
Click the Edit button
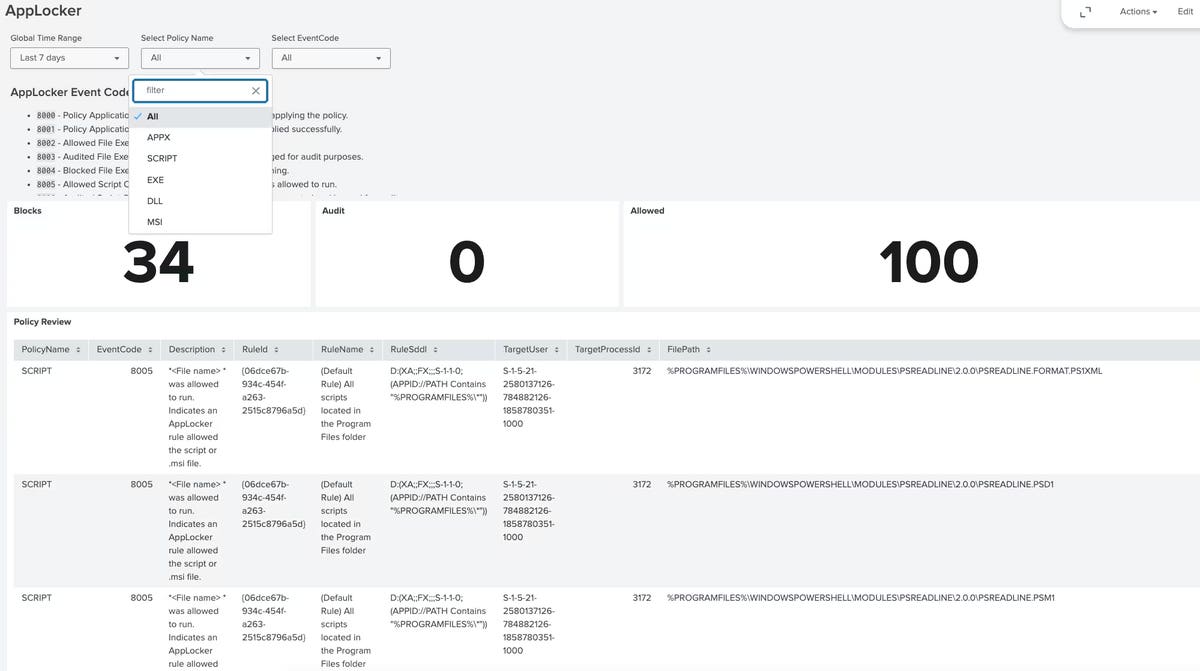(1185, 12)
